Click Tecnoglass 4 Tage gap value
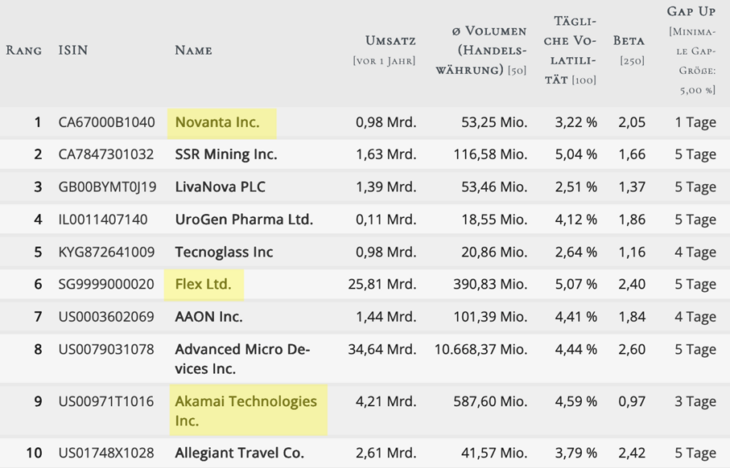The height and width of the screenshot is (468, 730). pyautogui.click(x=696, y=252)
